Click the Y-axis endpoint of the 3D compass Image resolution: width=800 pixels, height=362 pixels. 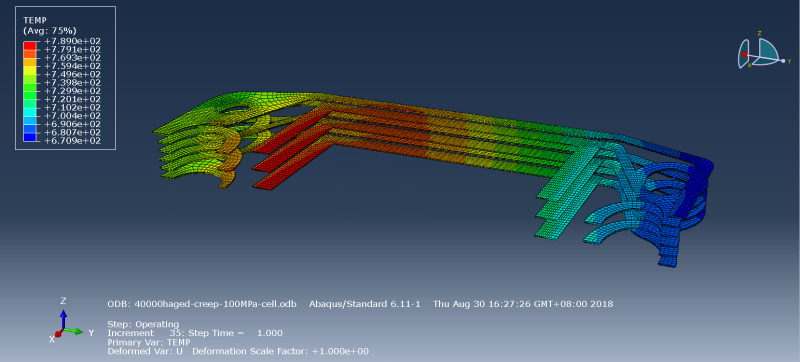[x=783, y=61]
